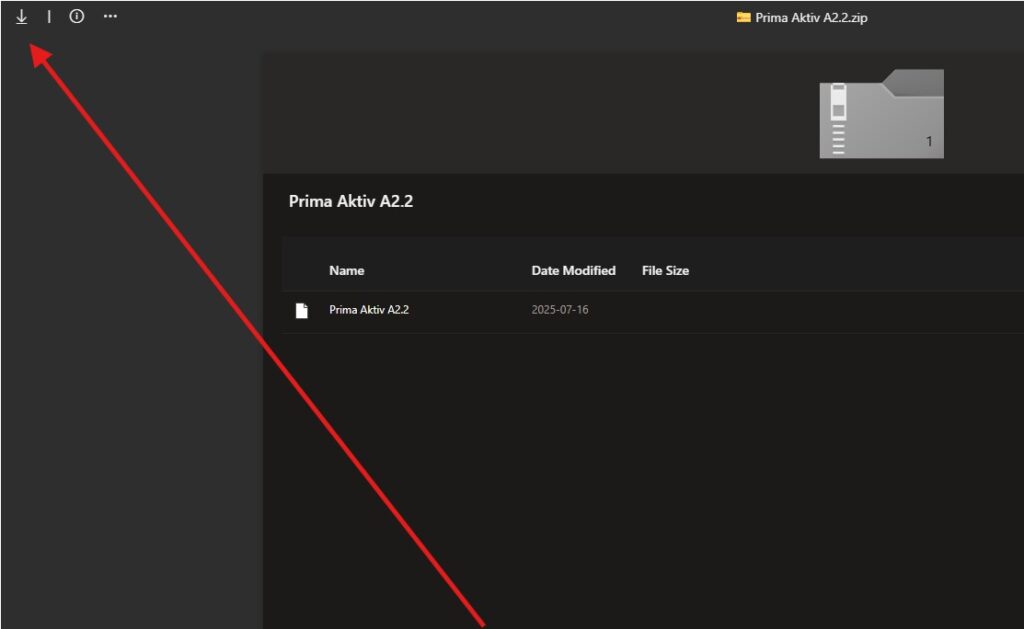The image size is (1024, 629).
Task: Sort by the File Size column header
Action: coord(665,270)
